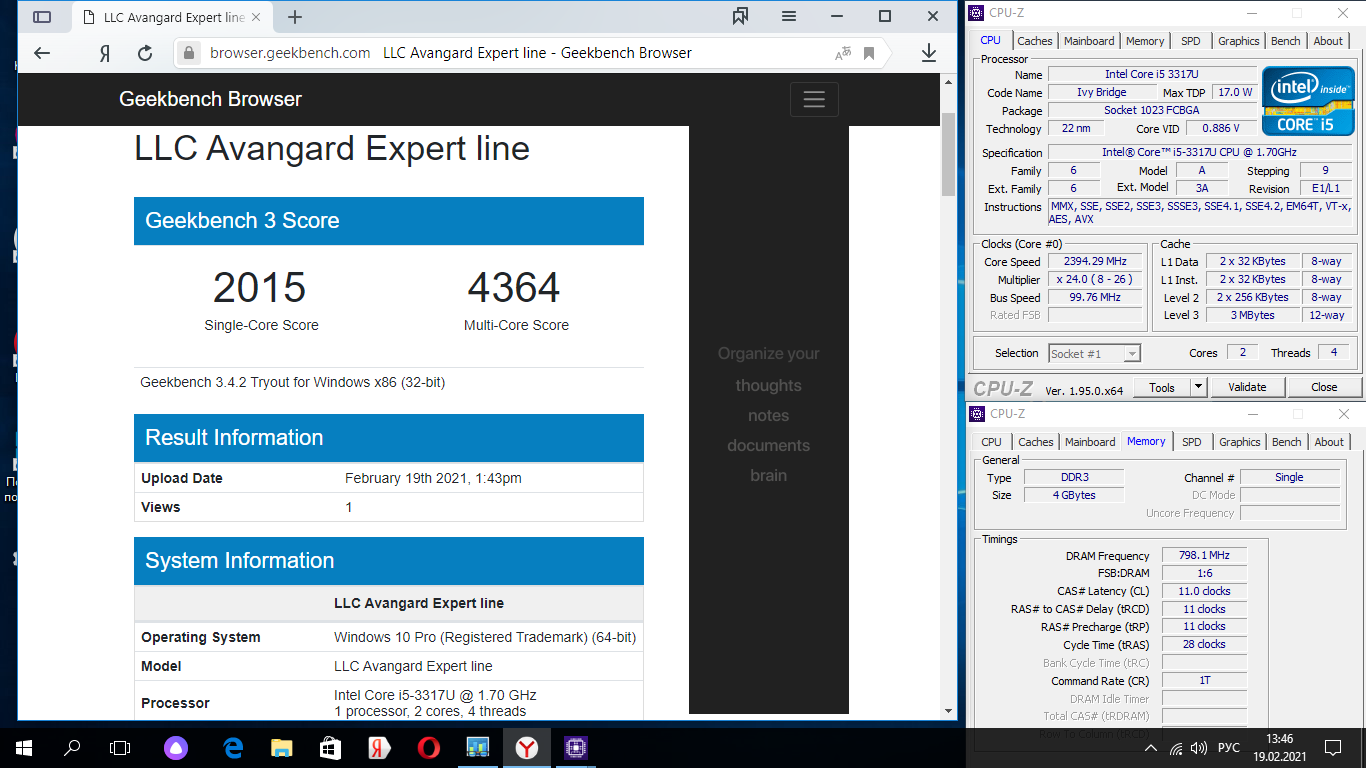
Task: Click the CPU-Z Tools button
Action: coord(1162,387)
